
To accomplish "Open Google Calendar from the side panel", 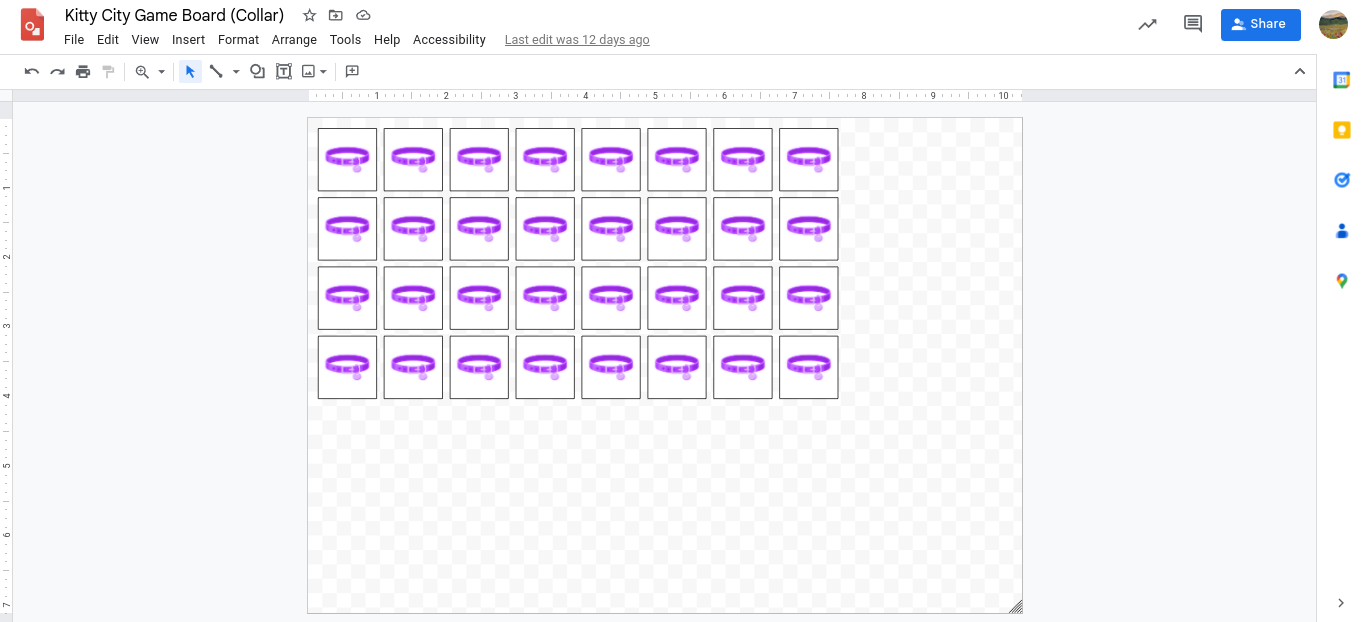I will pos(1340,80).
